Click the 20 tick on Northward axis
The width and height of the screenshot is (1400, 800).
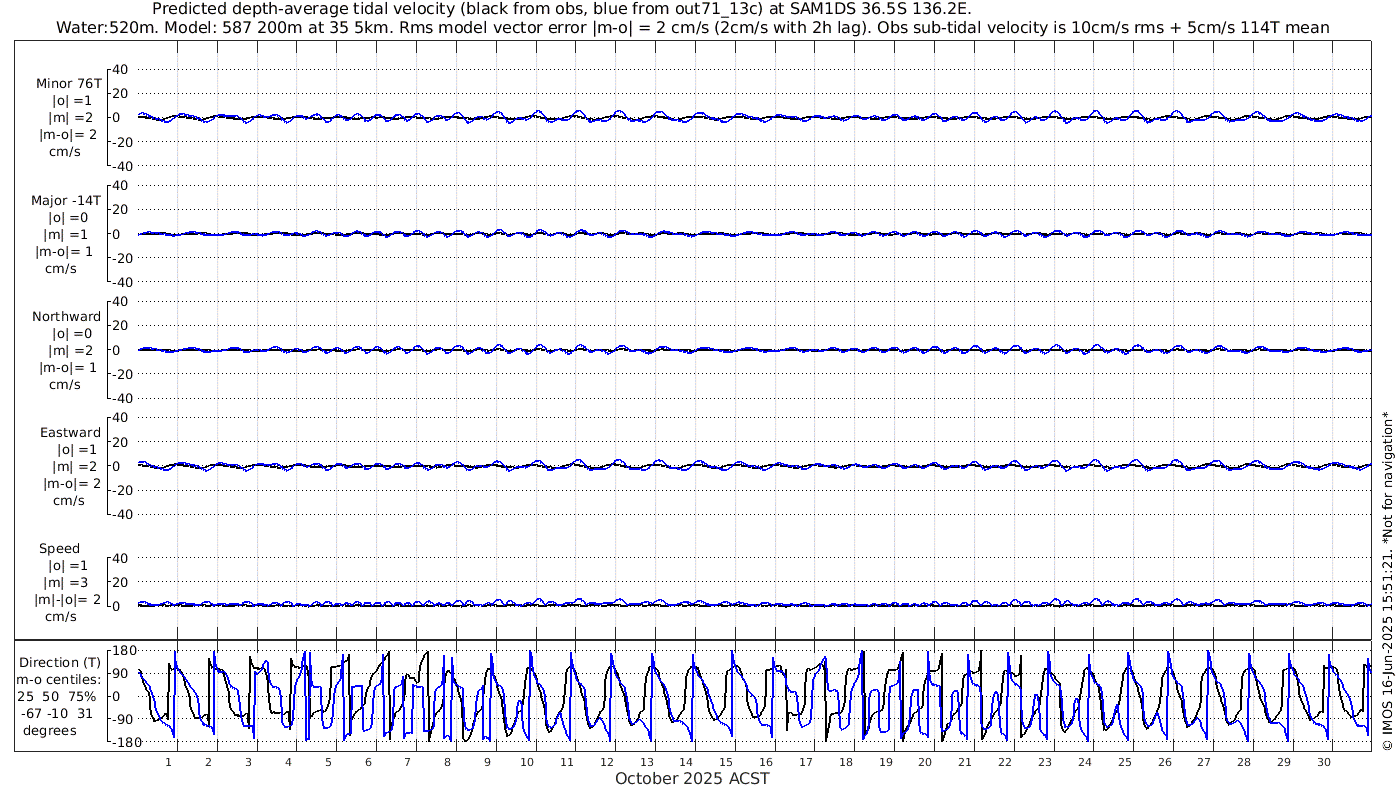tap(122, 325)
